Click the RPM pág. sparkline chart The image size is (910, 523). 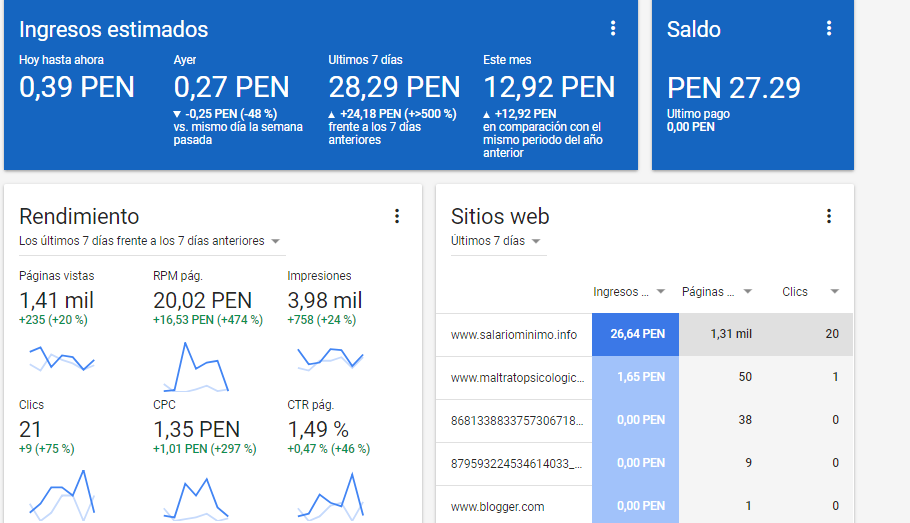[x=196, y=367]
